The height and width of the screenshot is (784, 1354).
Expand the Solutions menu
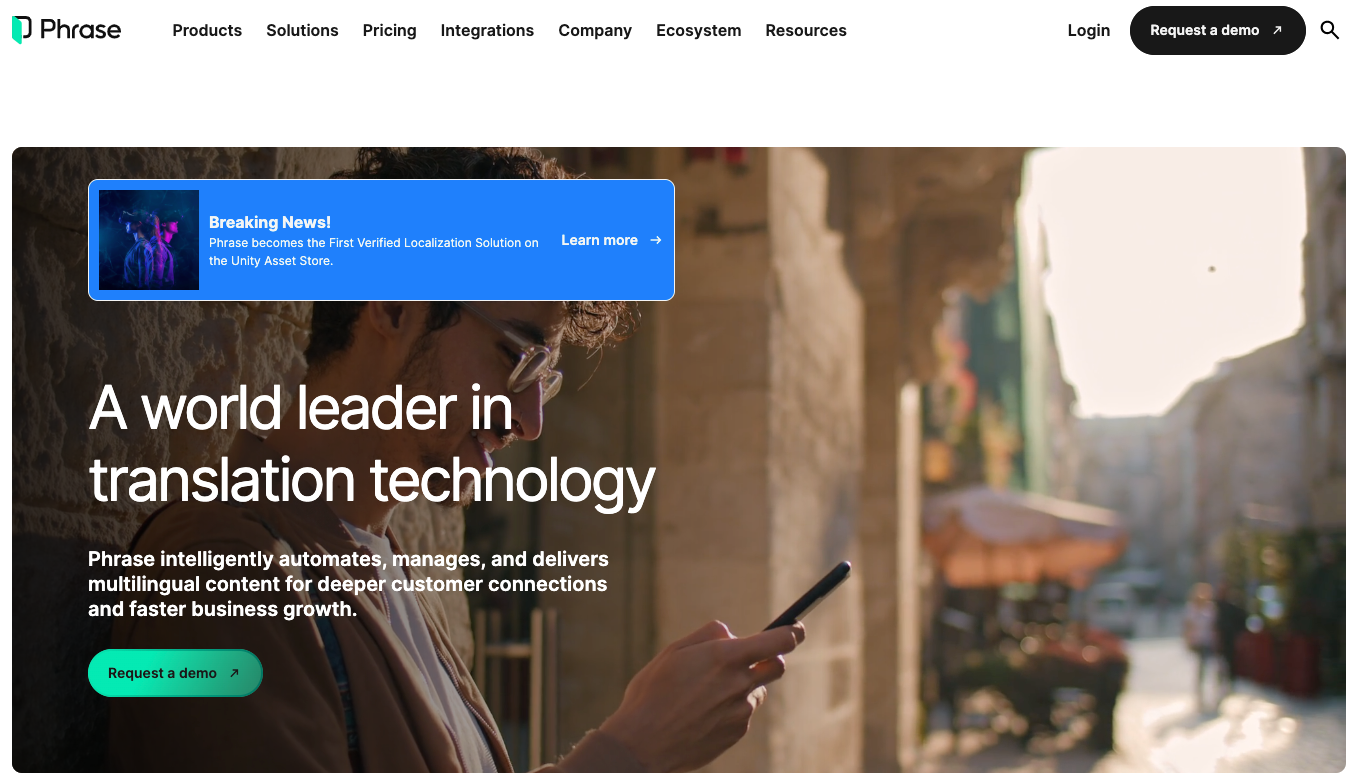pyautogui.click(x=302, y=30)
